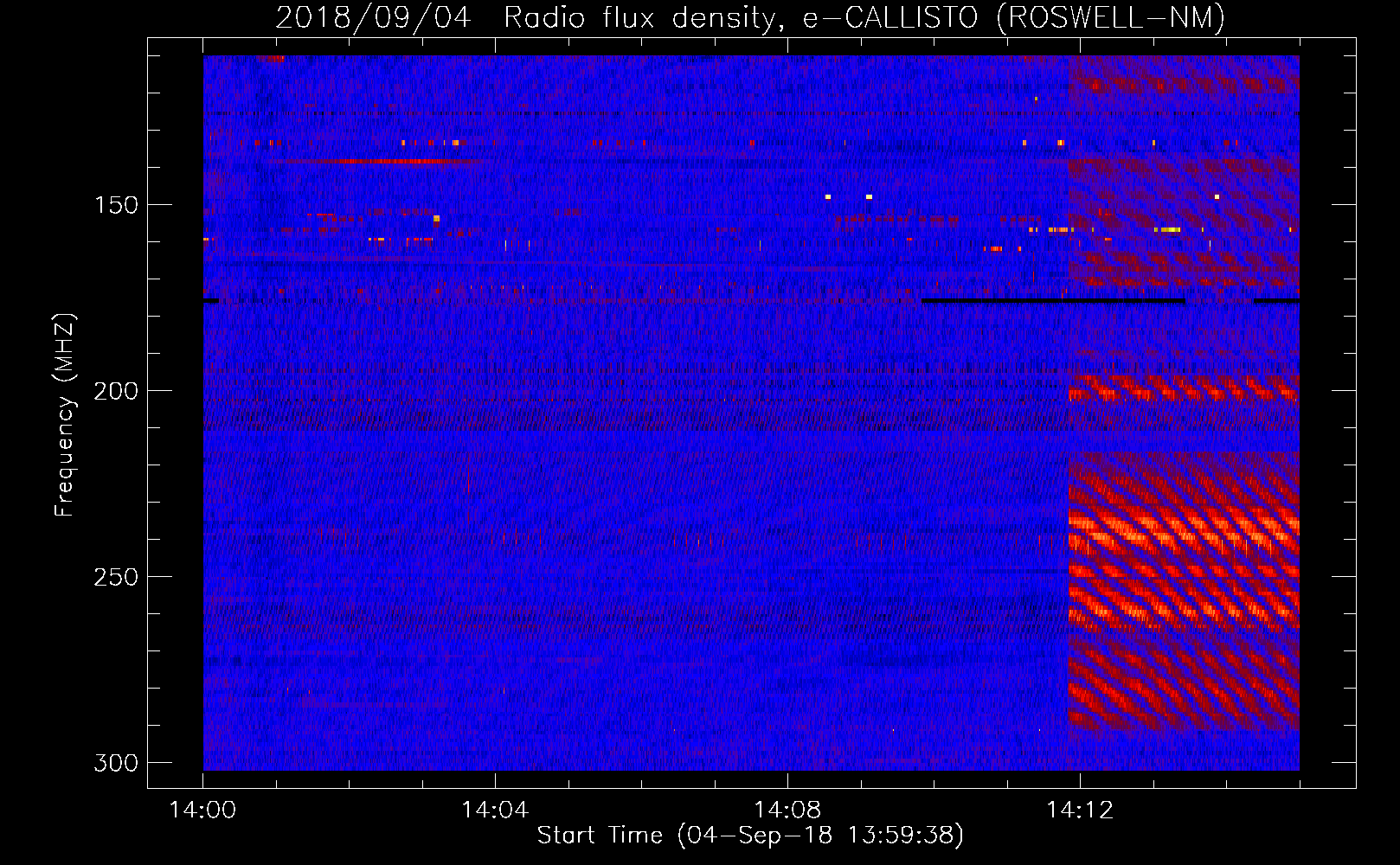This screenshot has height=865, width=1400.
Task: Click the 'Start Time (04-Sep-18 13:59:38)' axis label
Action: coord(750,836)
